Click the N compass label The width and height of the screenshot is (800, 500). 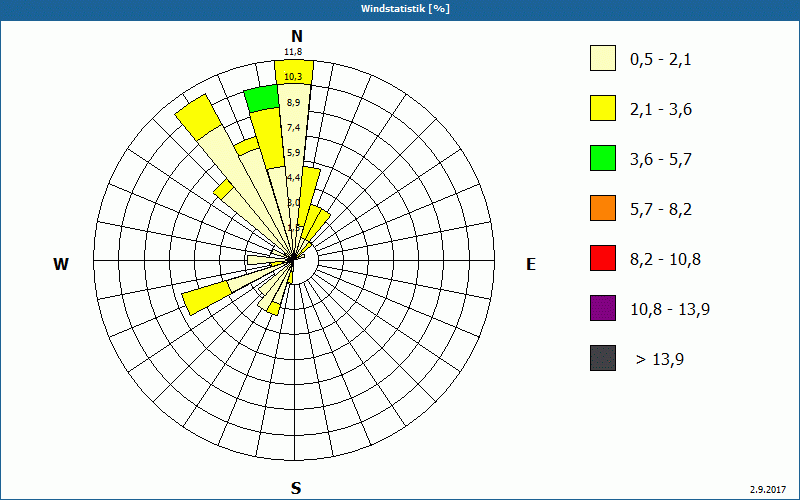point(297,36)
